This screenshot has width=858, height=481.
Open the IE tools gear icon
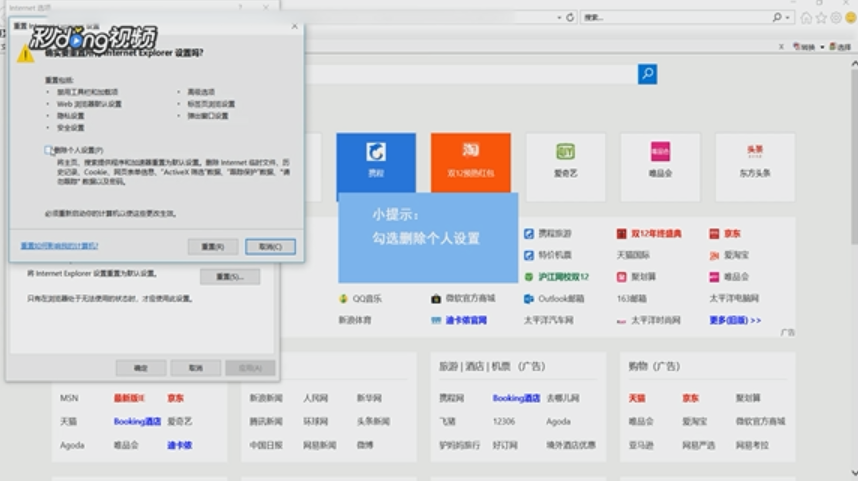point(836,18)
